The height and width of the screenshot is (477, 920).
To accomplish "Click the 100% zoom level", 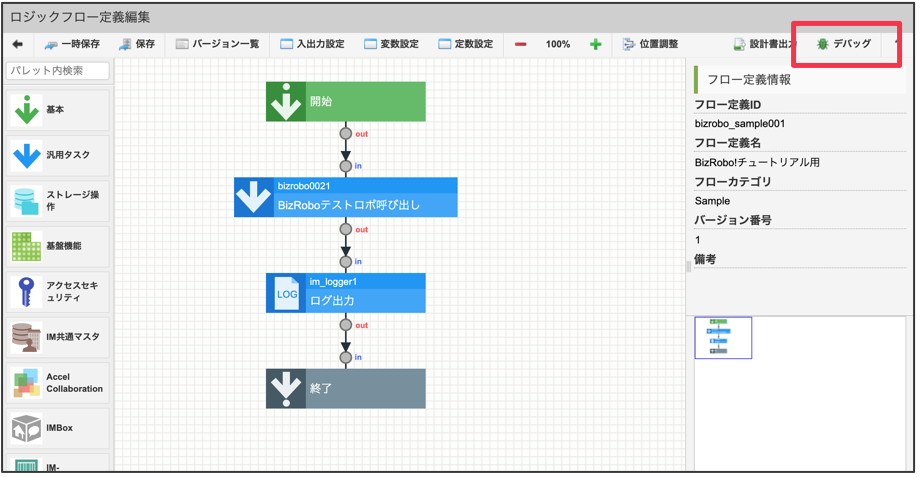I will tap(557, 44).
